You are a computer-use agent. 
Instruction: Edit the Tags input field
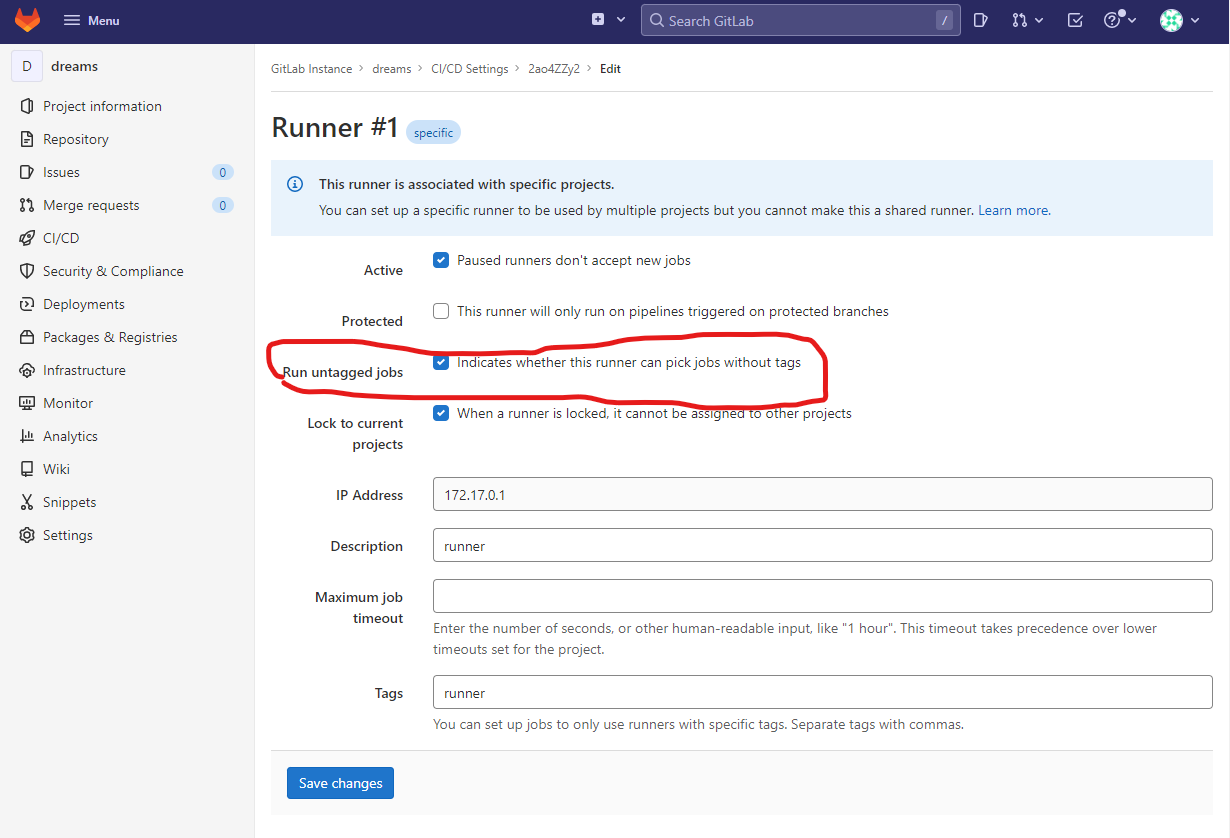pos(823,693)
